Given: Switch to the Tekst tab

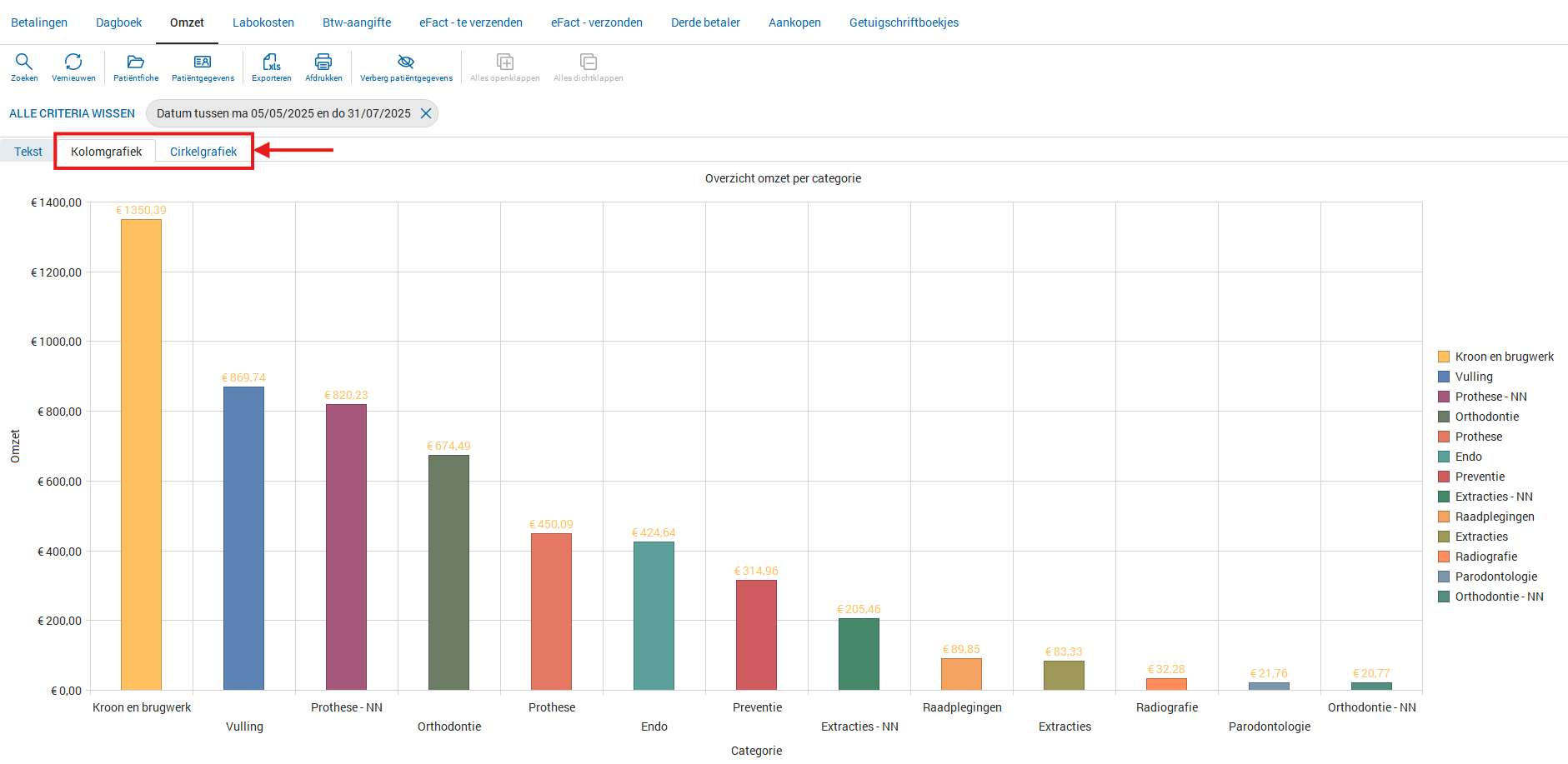Looking at the screenshot, I should click(28, 152).
